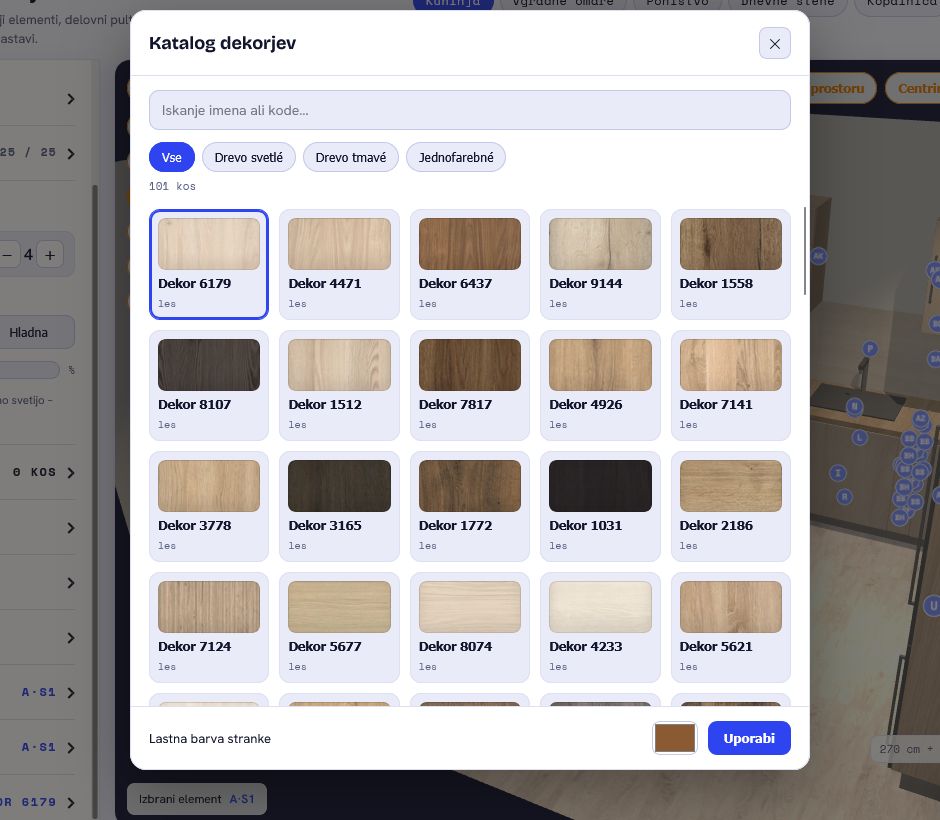Click the Uporabi button
Screen dimensions: 940x820
(x=749, y=738)
